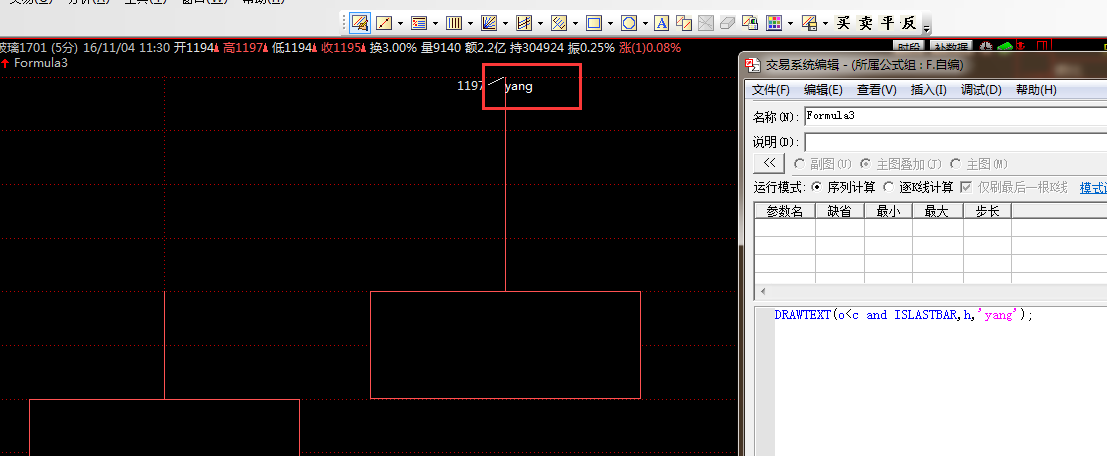
Task: Select the rectangle drawing tool
Action: click(x=594, y=22)
